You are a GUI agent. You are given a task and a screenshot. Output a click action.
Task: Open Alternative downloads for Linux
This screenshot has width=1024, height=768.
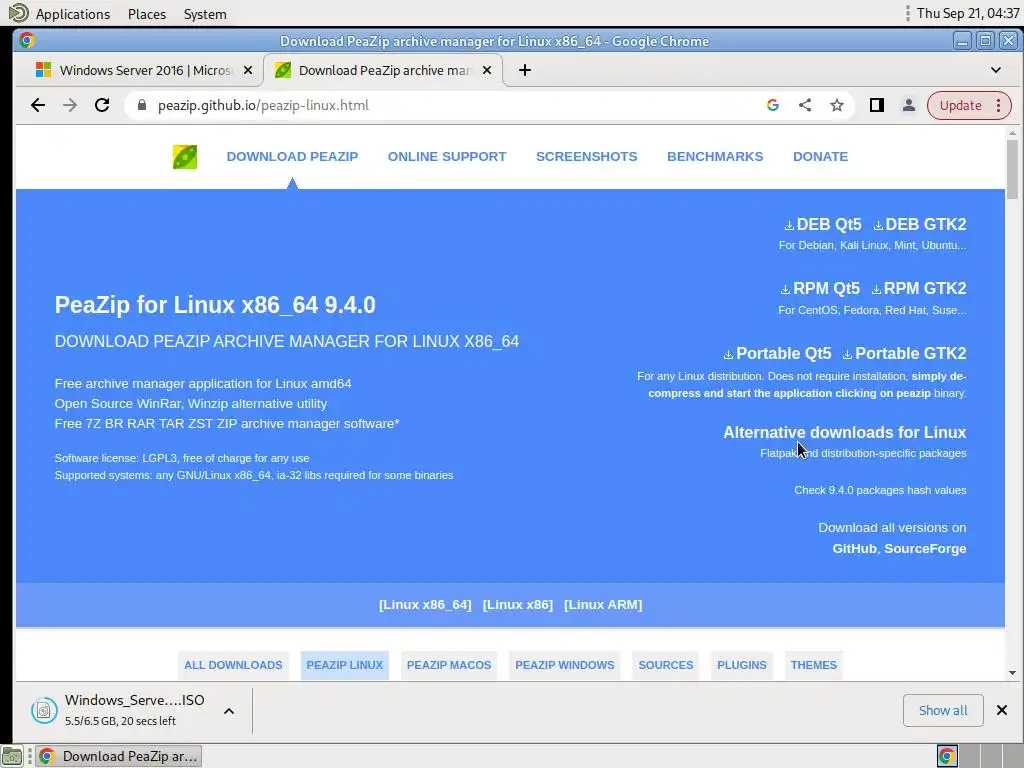pyautogui.click(x=844, y=432)
